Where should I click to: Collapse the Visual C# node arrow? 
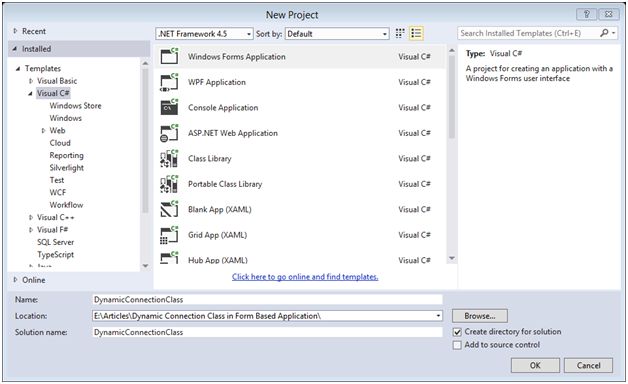click(30, 93)
